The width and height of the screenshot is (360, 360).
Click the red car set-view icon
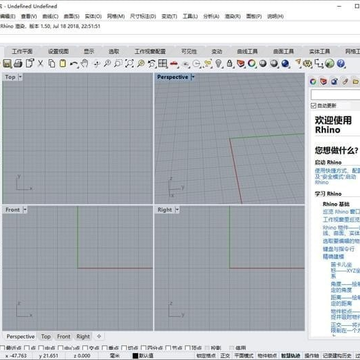tap(174, 63)
